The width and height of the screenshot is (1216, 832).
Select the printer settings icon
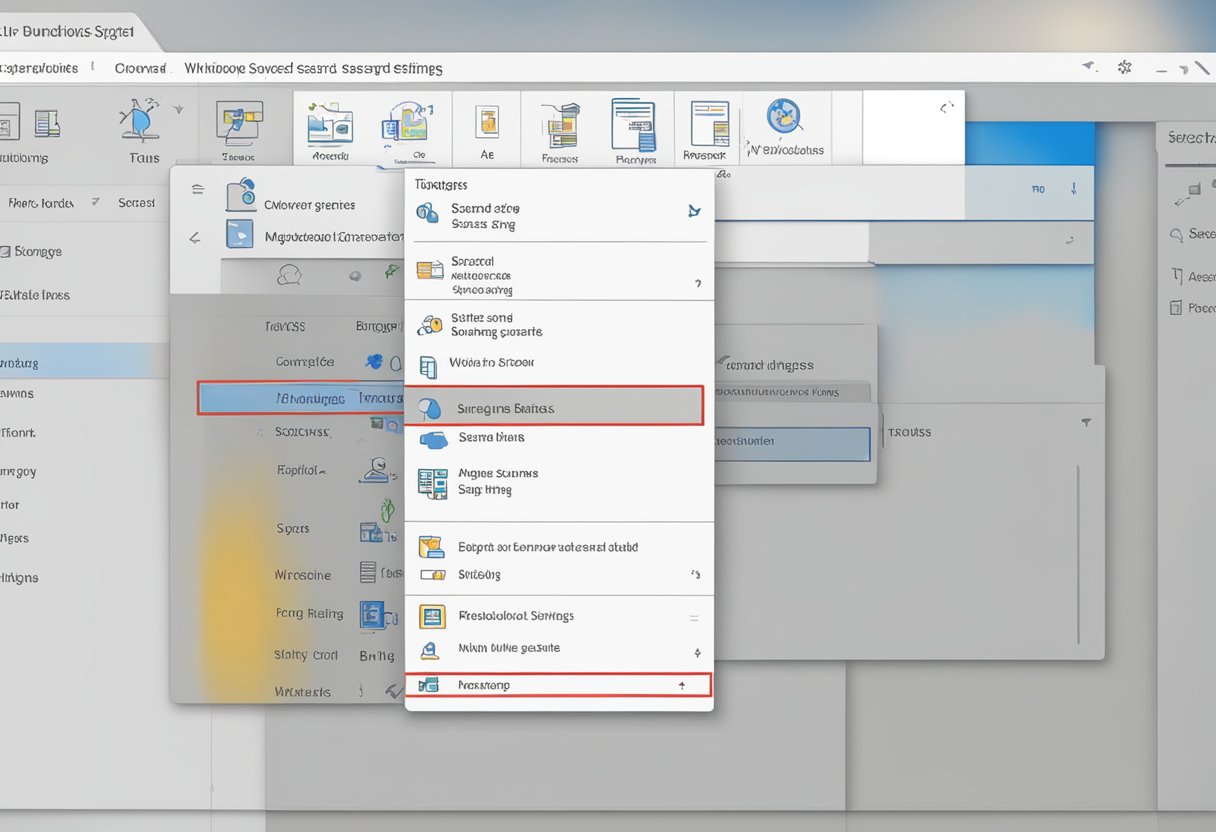(432, 616)
